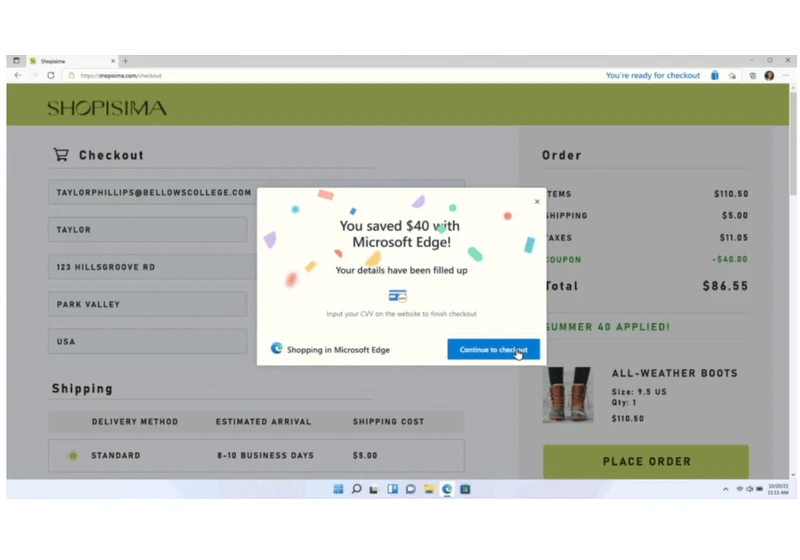
Task: Open the taskbar clock and date
Action: click(x=778, y=489)
